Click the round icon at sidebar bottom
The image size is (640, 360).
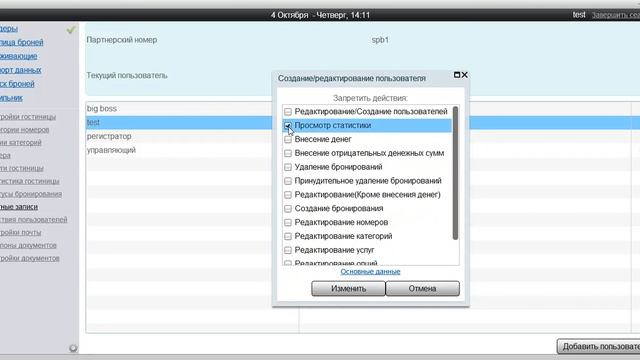point(73,348)
